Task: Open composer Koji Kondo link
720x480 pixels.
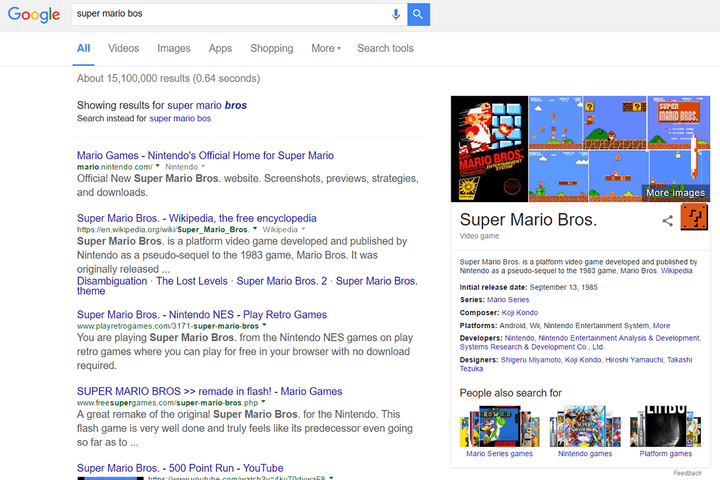Action: pyautogui.click(x=520, y=313)
